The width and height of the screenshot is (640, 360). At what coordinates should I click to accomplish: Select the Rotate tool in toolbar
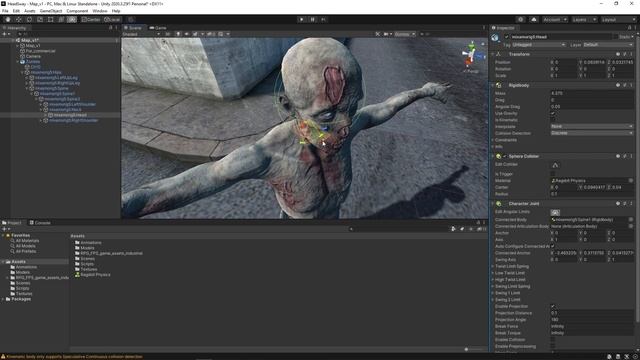click(29, 20)
